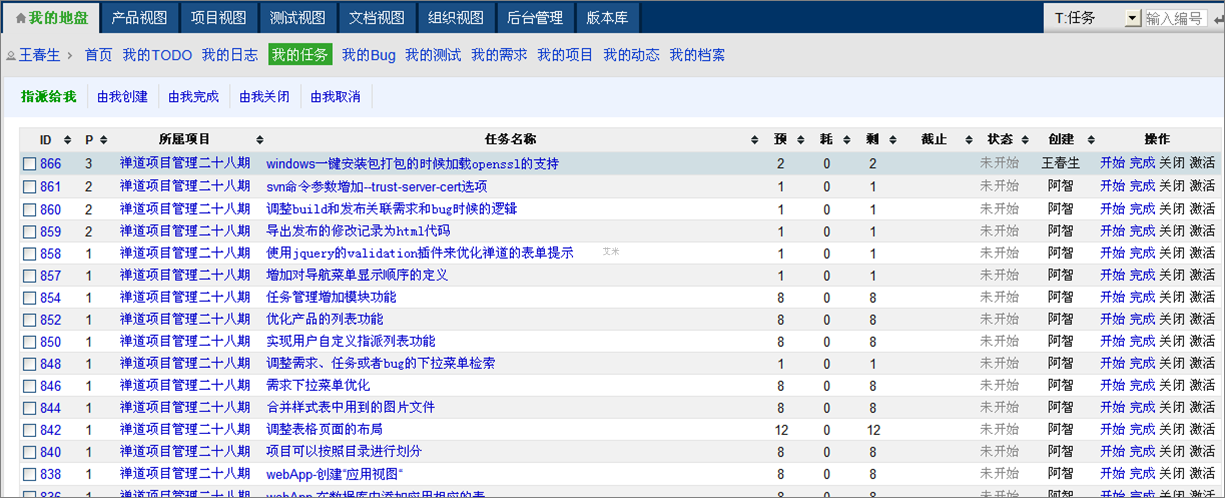Sort by ID column arrows
The width and height of the screenshot is (1225, 498).
68,140
